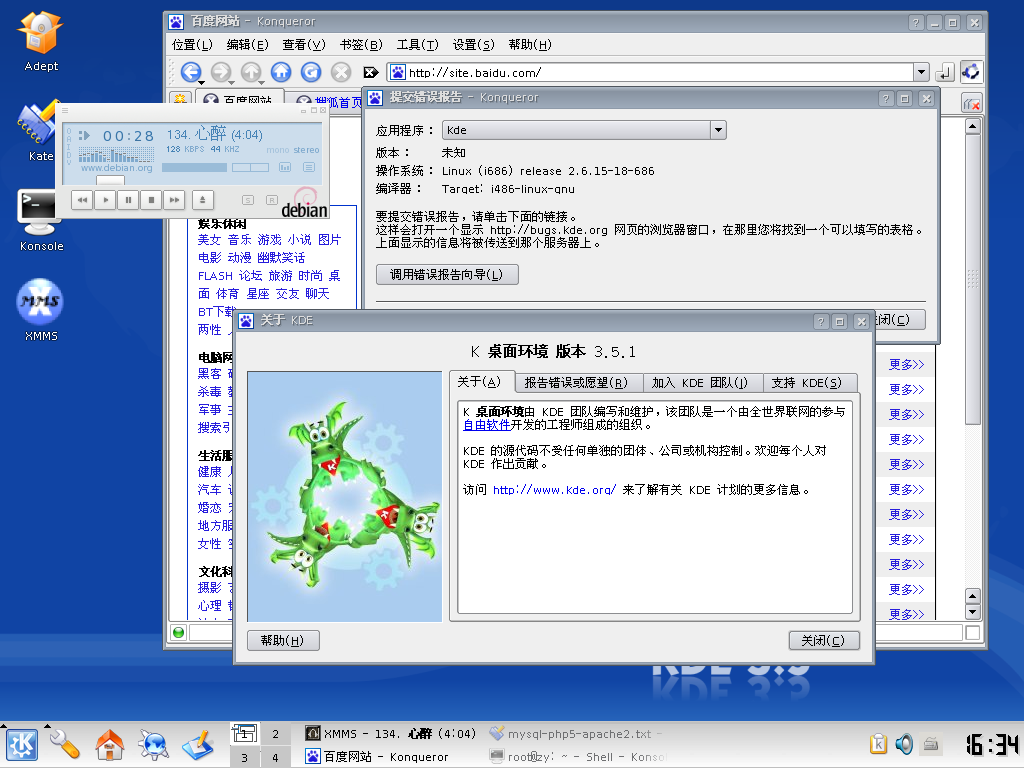Open the 音乐 link on the Baidu page
The width and height of the screenshot is (1024, 768).
(239, 240)
